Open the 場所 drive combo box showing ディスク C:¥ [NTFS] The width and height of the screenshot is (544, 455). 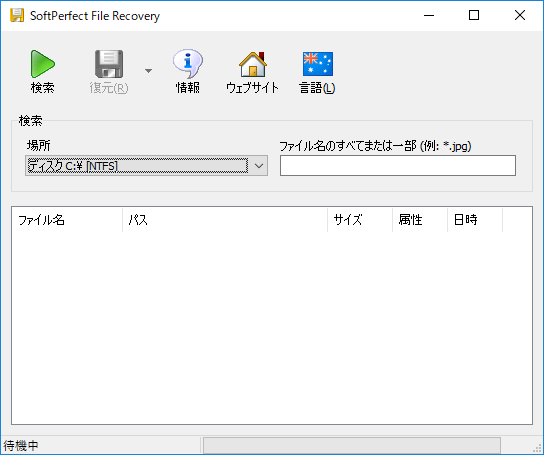pyautogui.click(x=146, y=166)
